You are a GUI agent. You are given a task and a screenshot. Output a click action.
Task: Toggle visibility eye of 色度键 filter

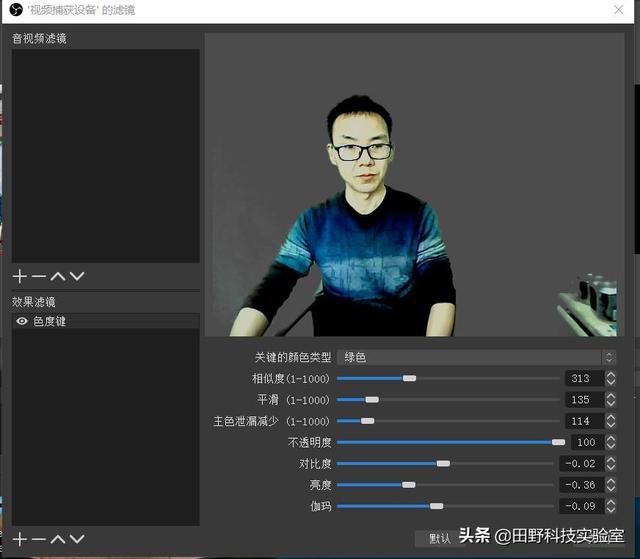point(22,321)
